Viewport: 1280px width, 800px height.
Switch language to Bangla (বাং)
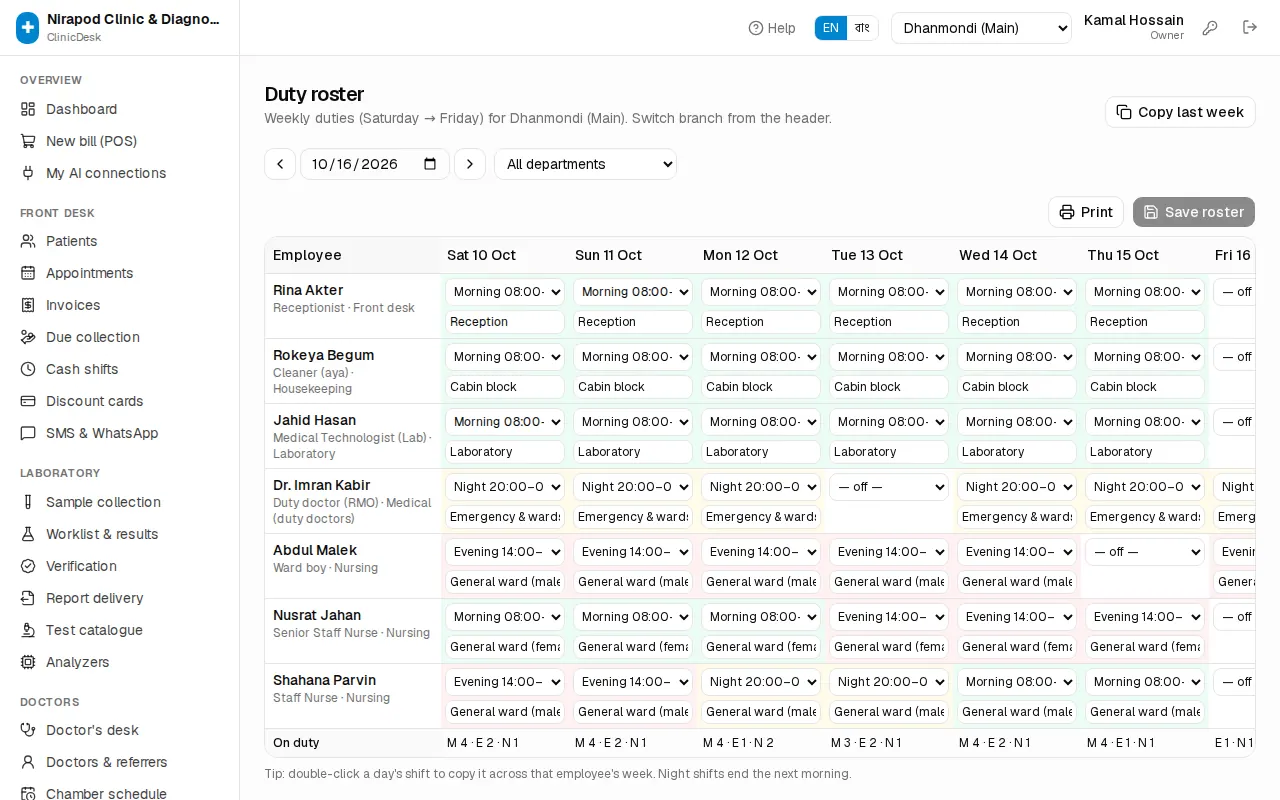pos(862,28)
